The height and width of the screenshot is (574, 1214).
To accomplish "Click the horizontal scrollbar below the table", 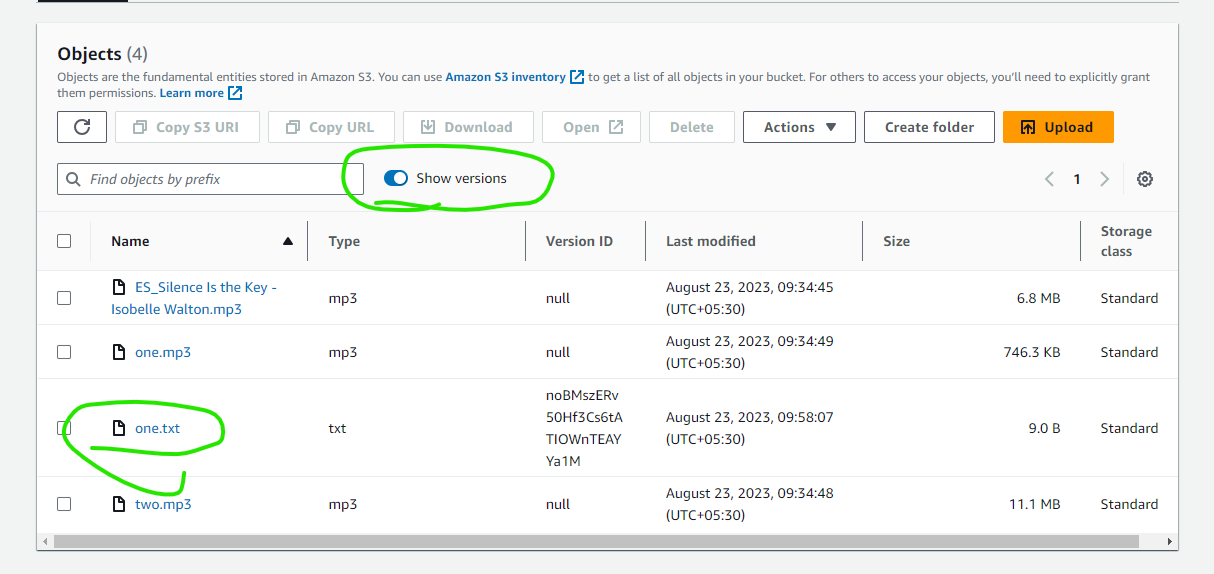I will pyautogui.click(x=596, y=541).
